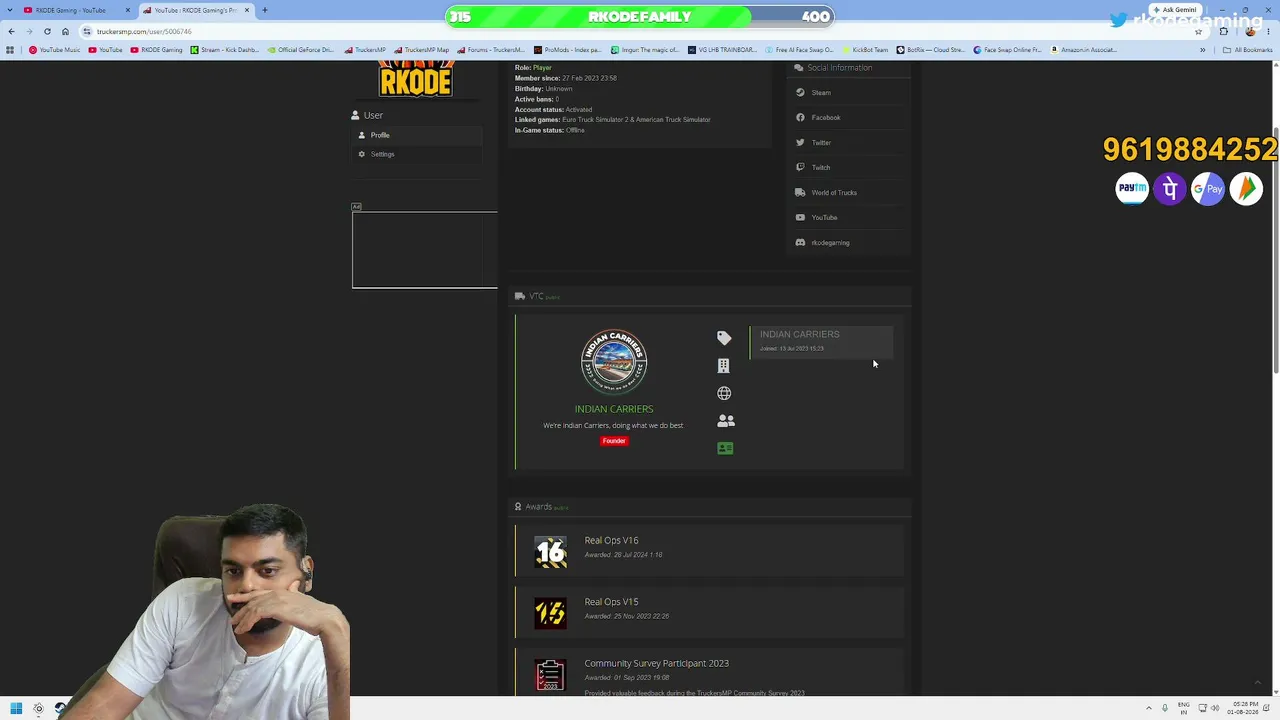Click the VTC building icon

[723, 366]
